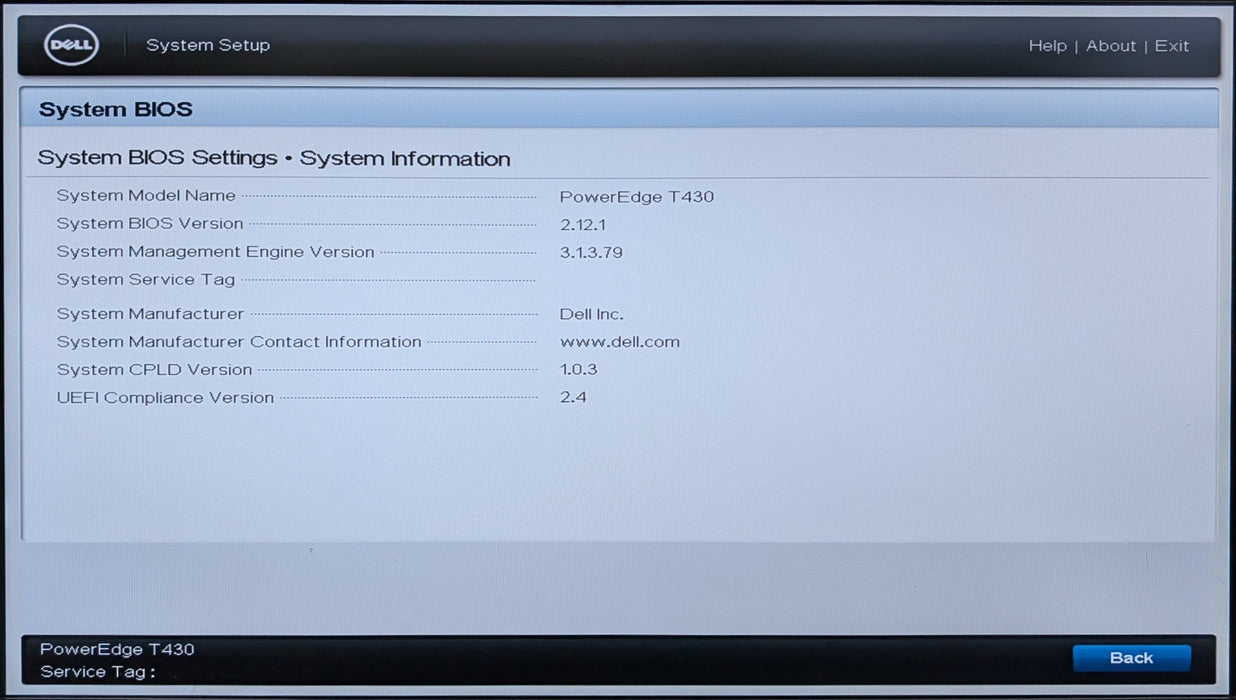Image resolution: width=1236 pixels, height=700 pixels.
Task: Open the Help link
Action: point(1047,46)
